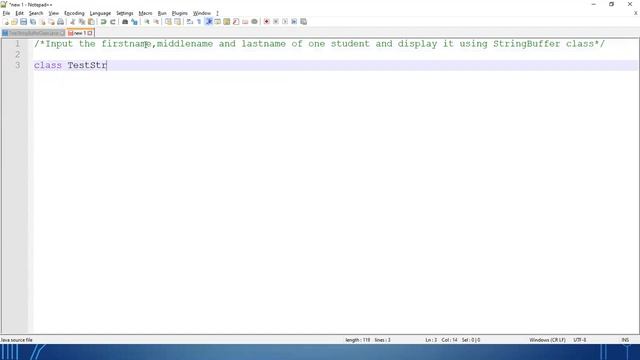Screen dimensions: 640x360
Task: Toggle file monitoring eye icon
Action: [x=254, y=22]
